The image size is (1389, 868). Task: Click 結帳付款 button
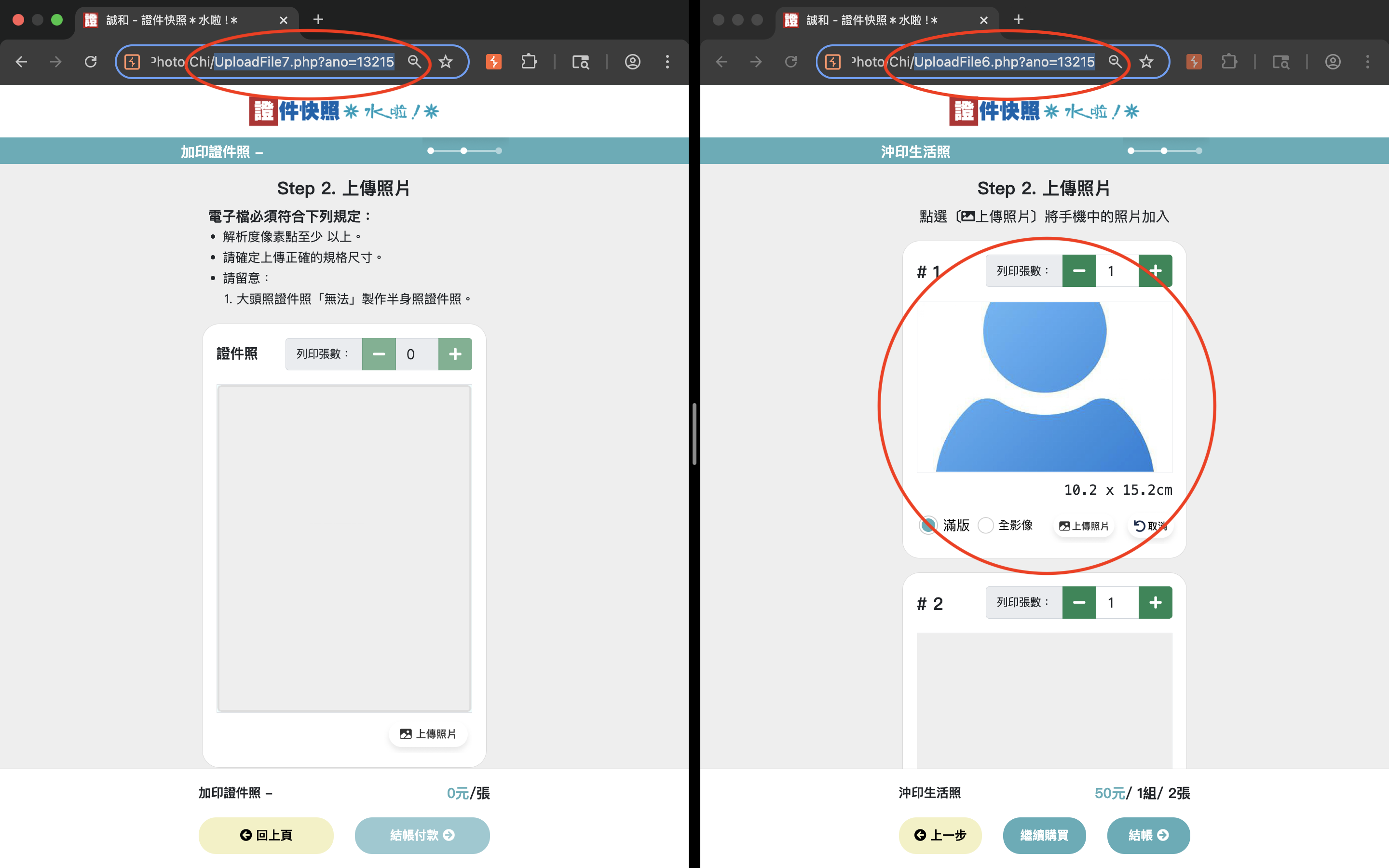pyautogui.click(x=422, y=835)
